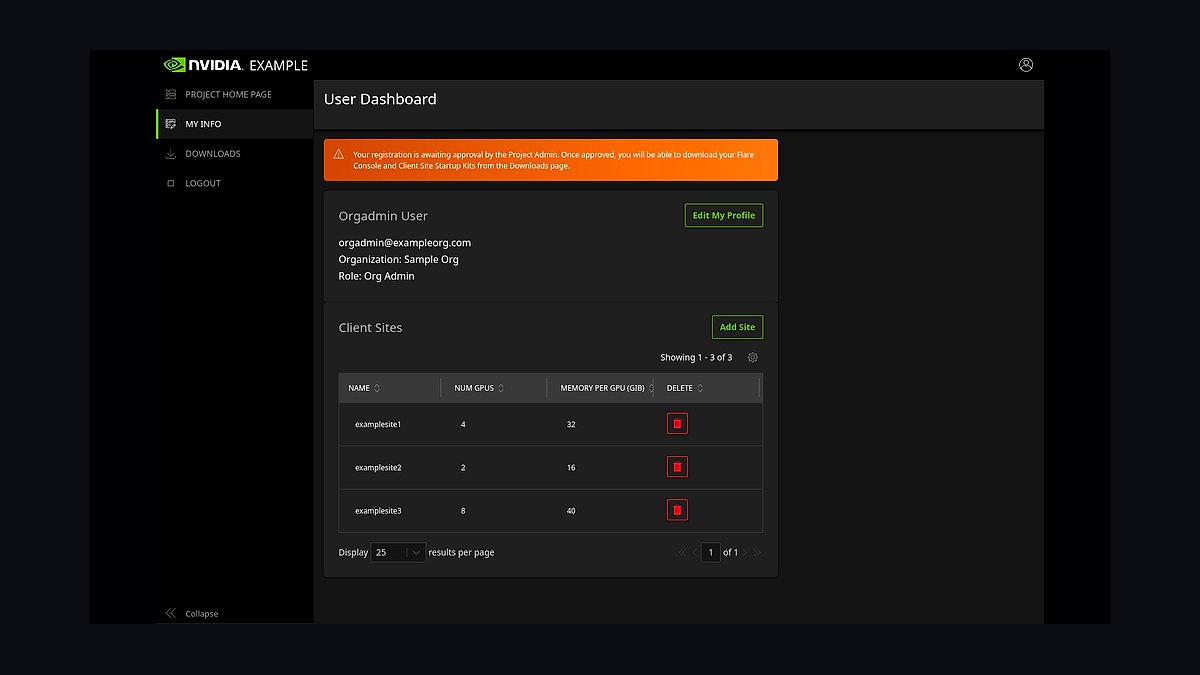Collapse the left sidebar
This screenshot has height=675, width=1200.
pyautogui.click(x=191, y=613)
